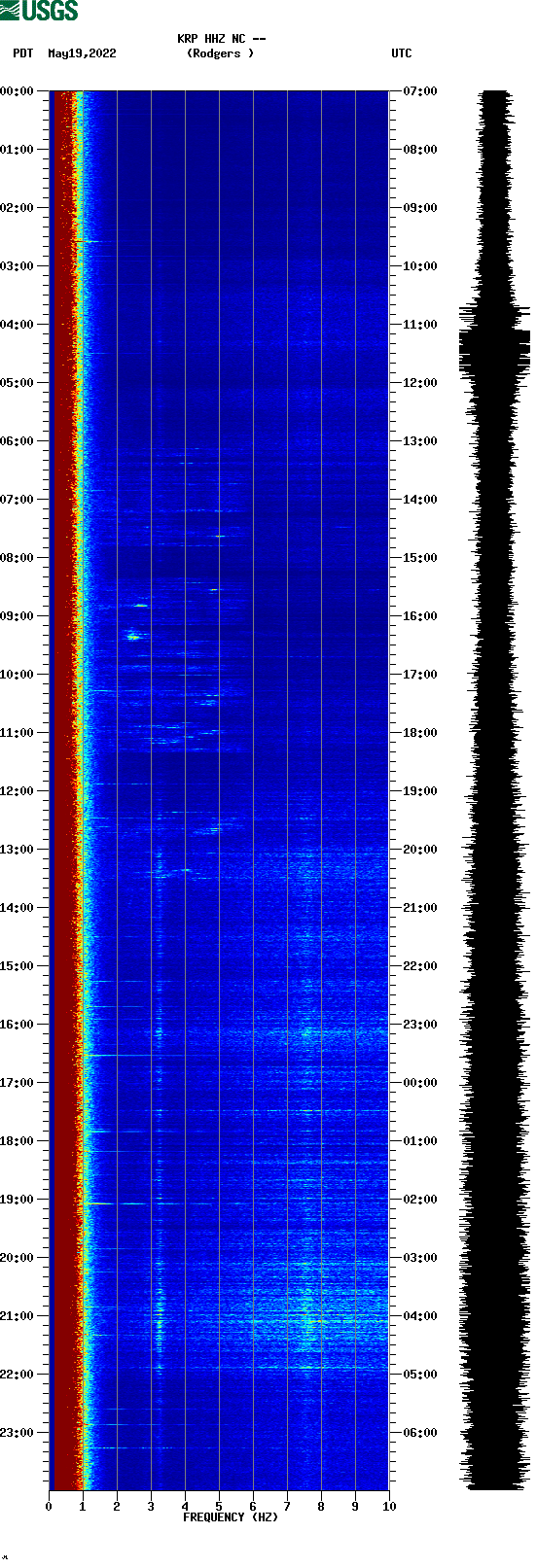
Task: Click the 'FREQUENCY (HZ)' axis label
Action: (x=231, y=1517)
